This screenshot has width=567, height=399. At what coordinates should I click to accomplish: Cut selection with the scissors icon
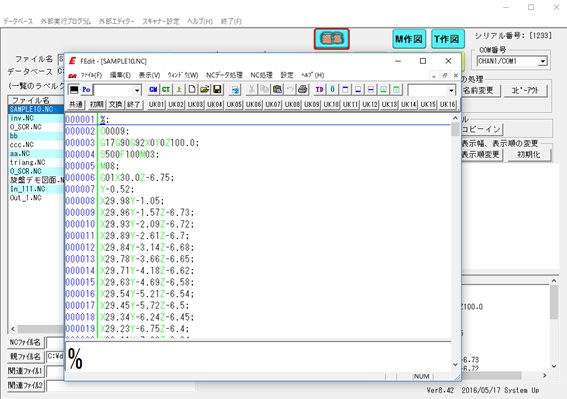[252, 89]
